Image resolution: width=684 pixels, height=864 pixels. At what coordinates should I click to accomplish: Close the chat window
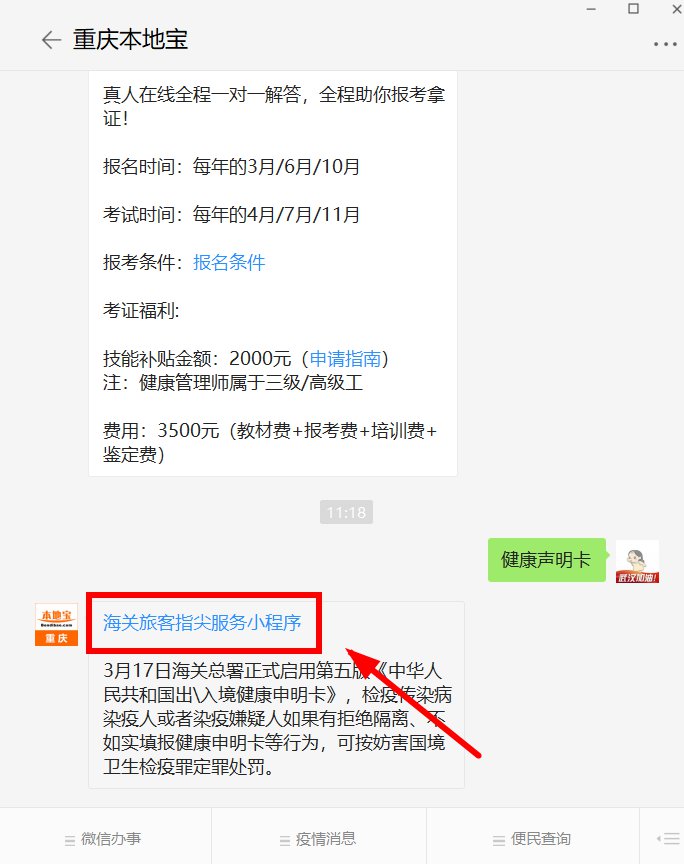tap(677, 9)
